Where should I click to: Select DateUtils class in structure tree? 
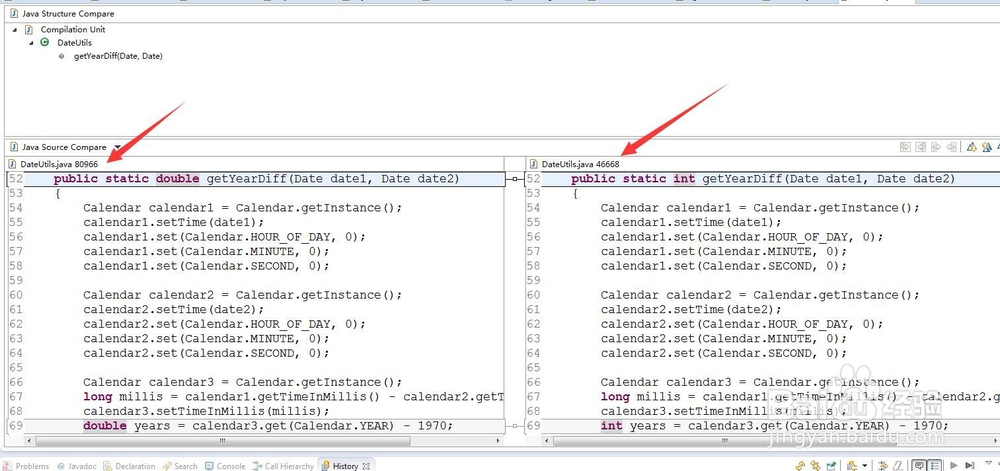tap(75, 43)
